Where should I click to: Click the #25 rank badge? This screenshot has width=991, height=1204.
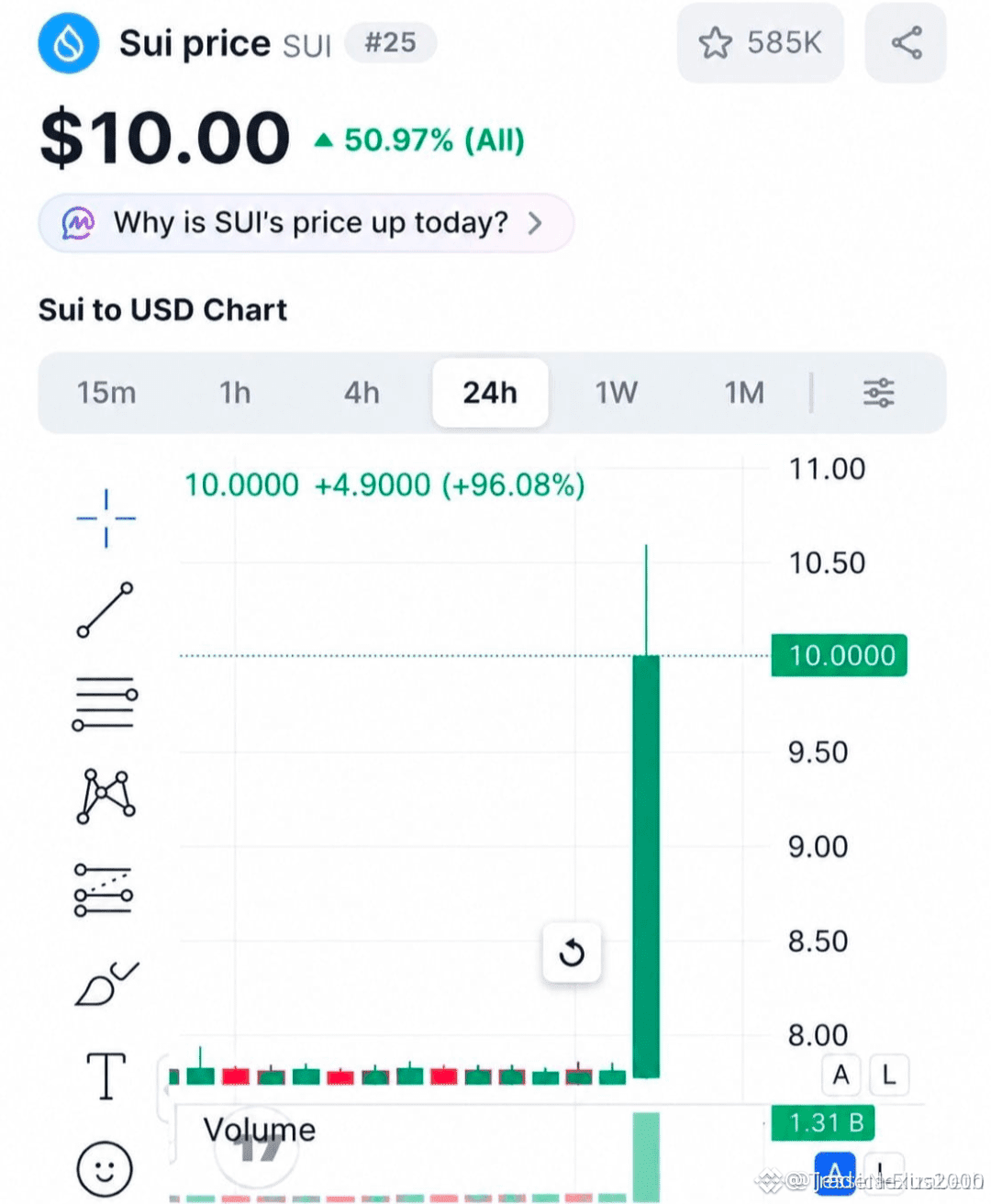391,42
